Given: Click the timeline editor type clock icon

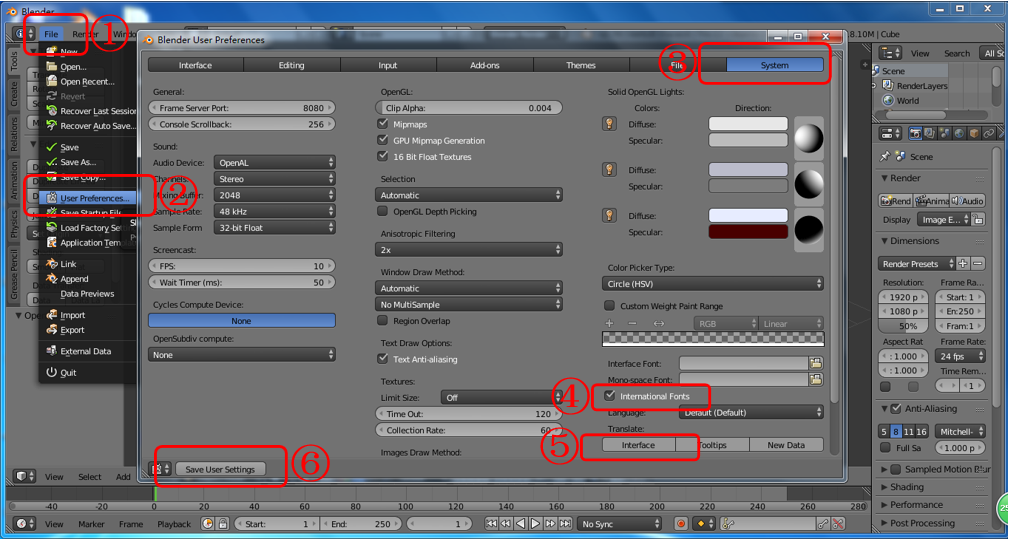Looking at the screenshot, I should pos(25,524).
